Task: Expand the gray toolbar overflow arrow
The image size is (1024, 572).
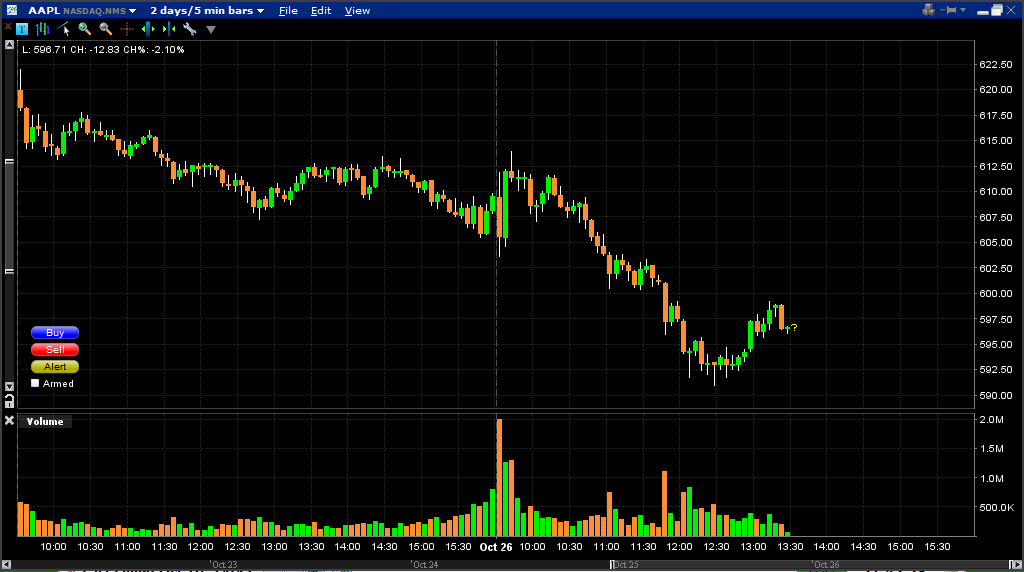Action: 210,30
